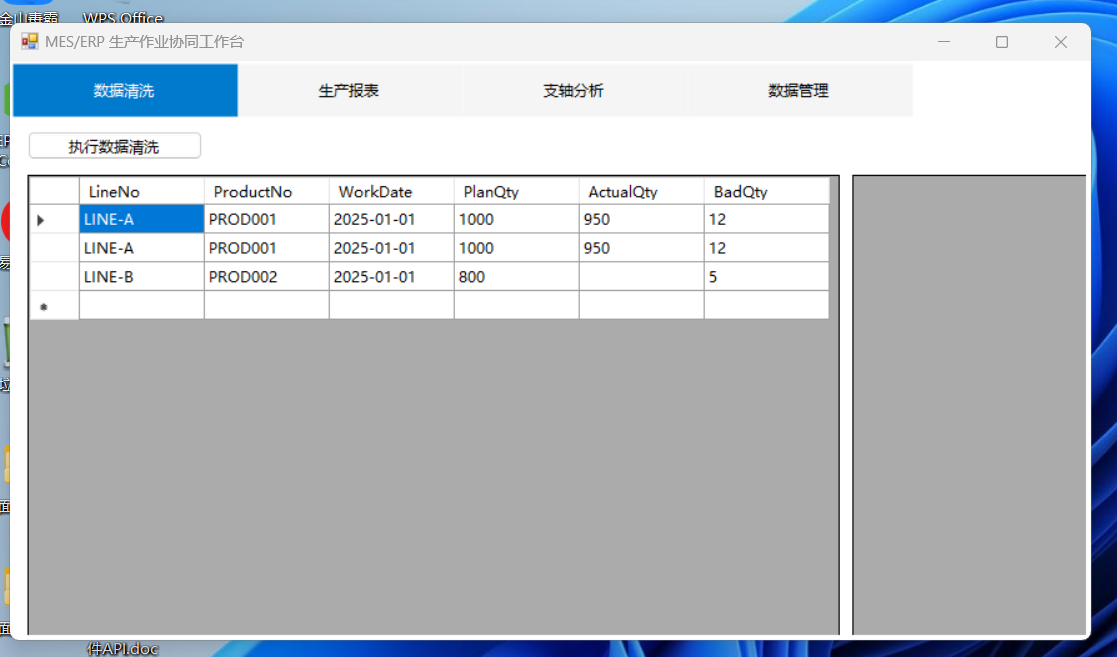Click the empty ProductNo cell in new row

(x=266, y=305)
